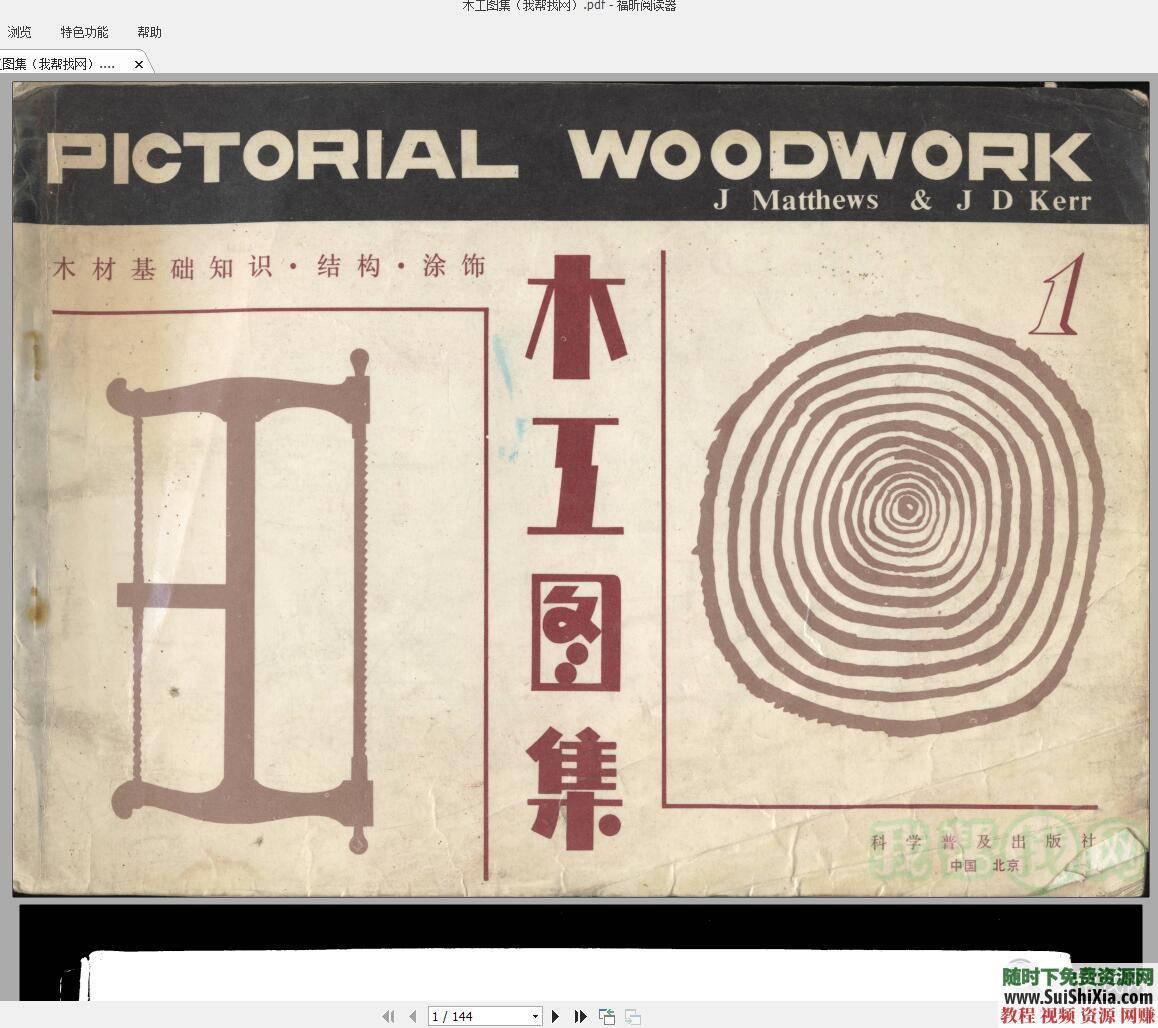Open the 浏览 menu
The width and height of the screenshot is (1158, 1028).
tap(19, 32)
